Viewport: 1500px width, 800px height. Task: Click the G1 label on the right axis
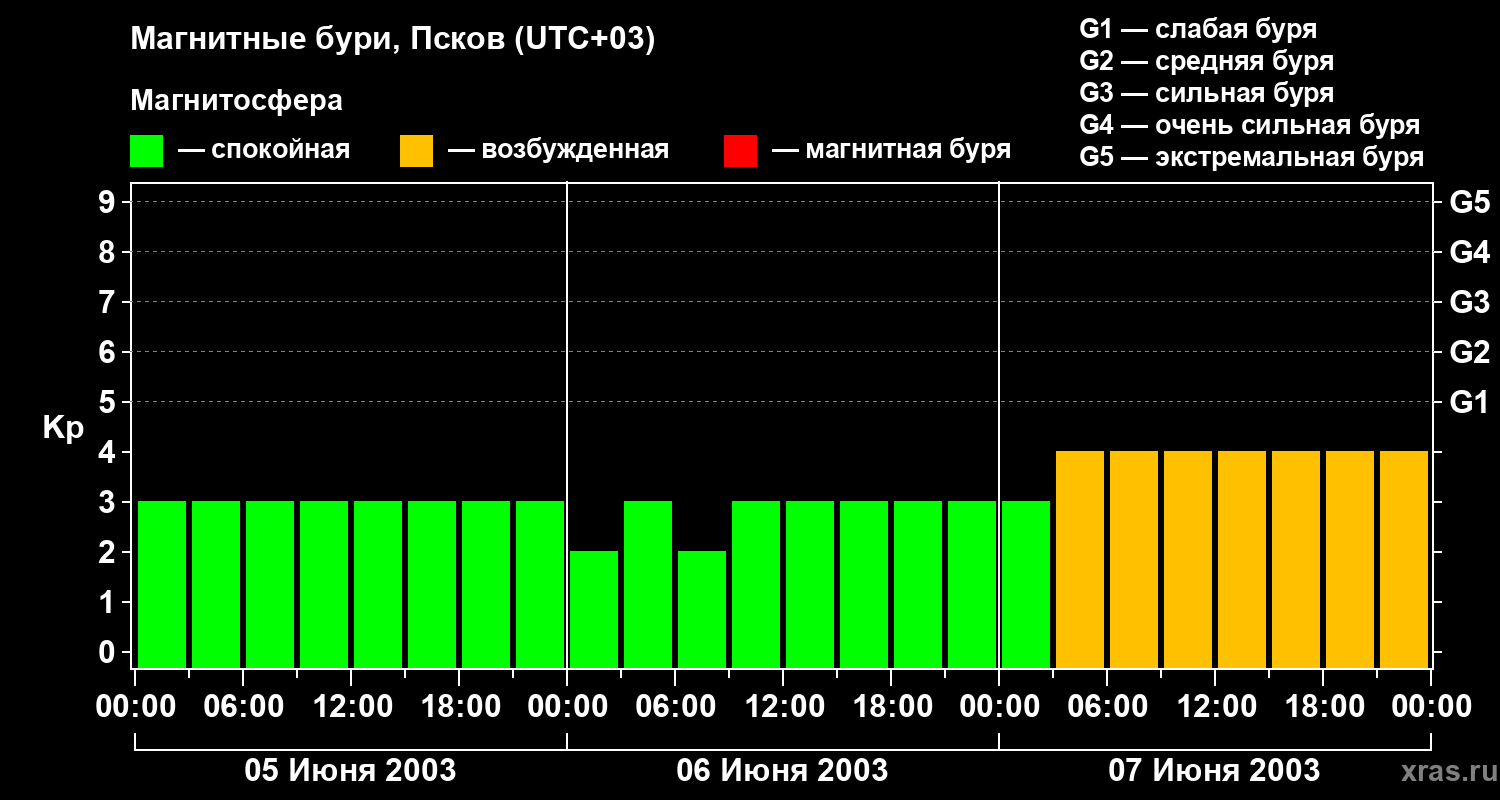(x=1469, y=403)
